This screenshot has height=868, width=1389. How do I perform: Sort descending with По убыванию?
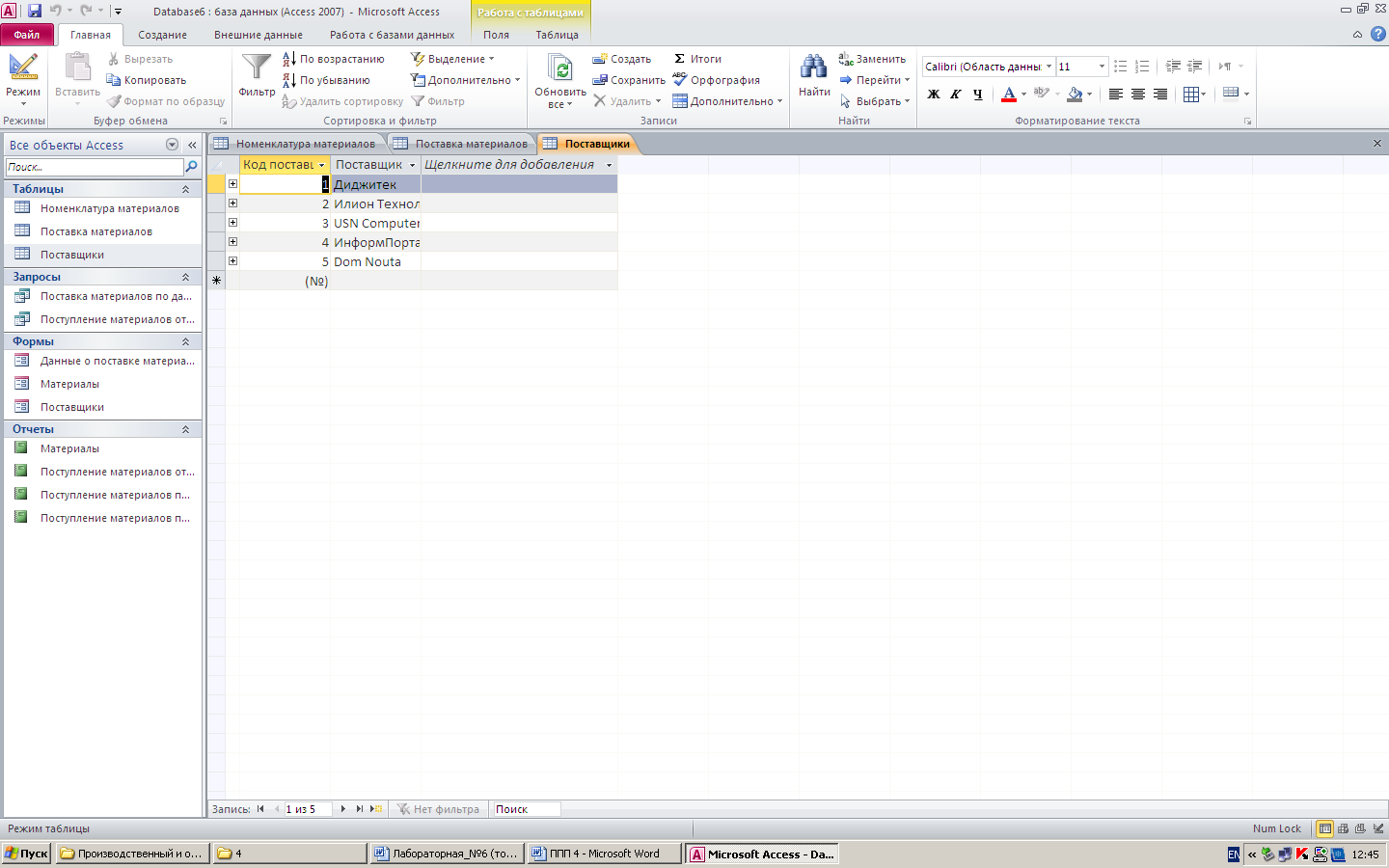coord(326,80)
